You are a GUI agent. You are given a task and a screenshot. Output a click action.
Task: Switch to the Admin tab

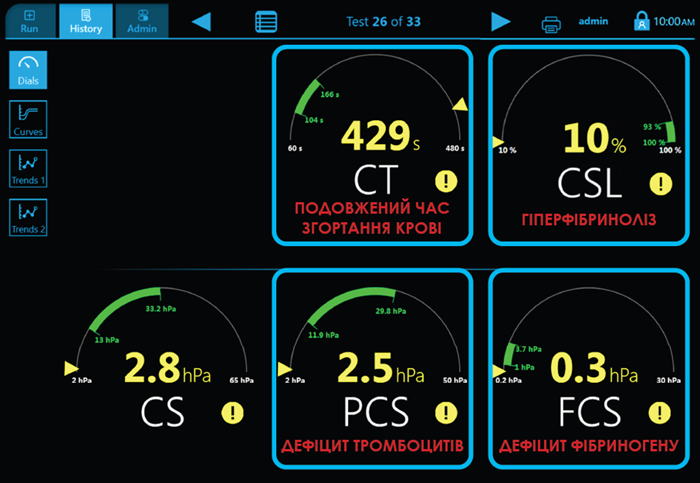141,21
